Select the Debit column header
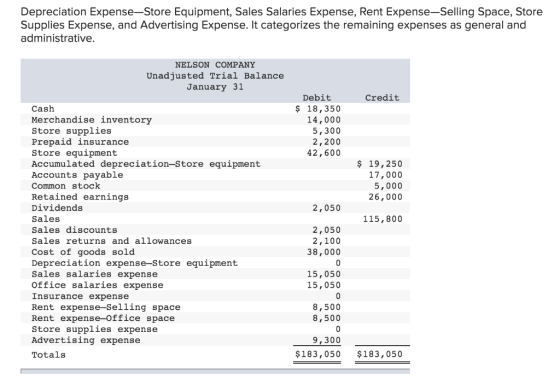Viewport: 560px width, 379px height. 317,98
